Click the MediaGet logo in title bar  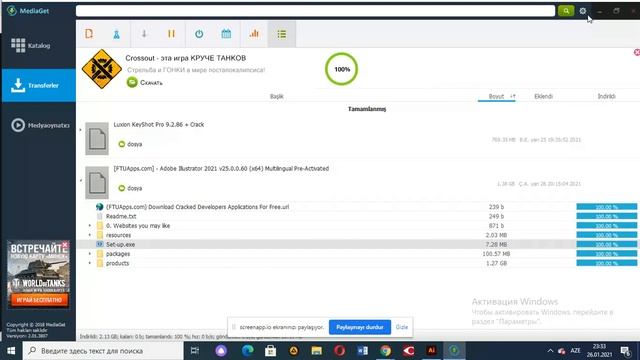(12, 11)
